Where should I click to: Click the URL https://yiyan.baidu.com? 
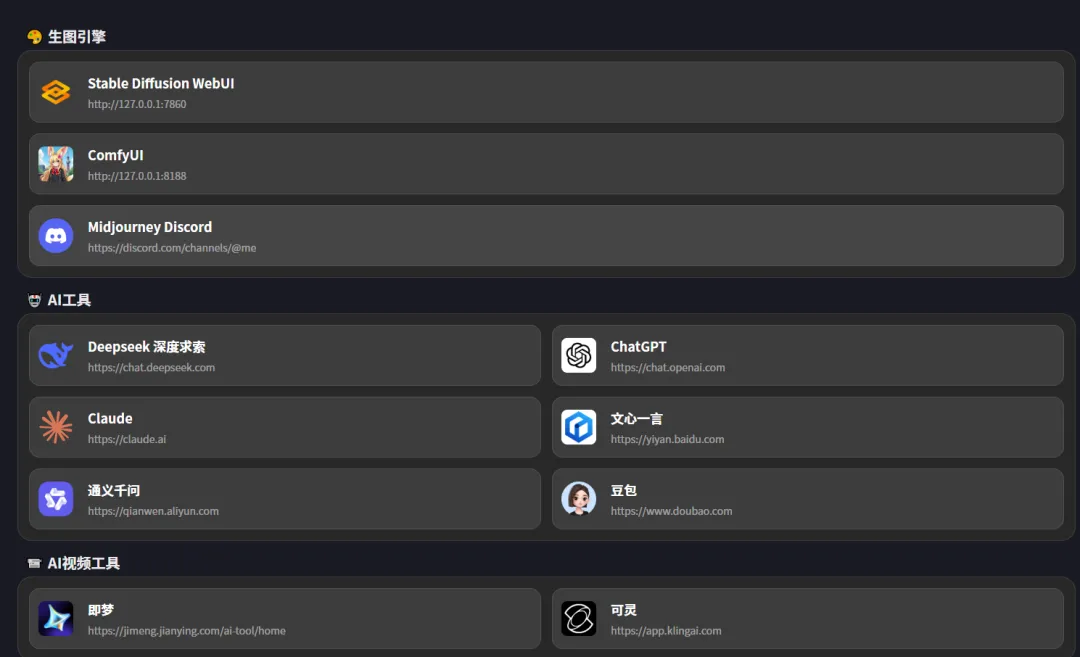[667, 439]
